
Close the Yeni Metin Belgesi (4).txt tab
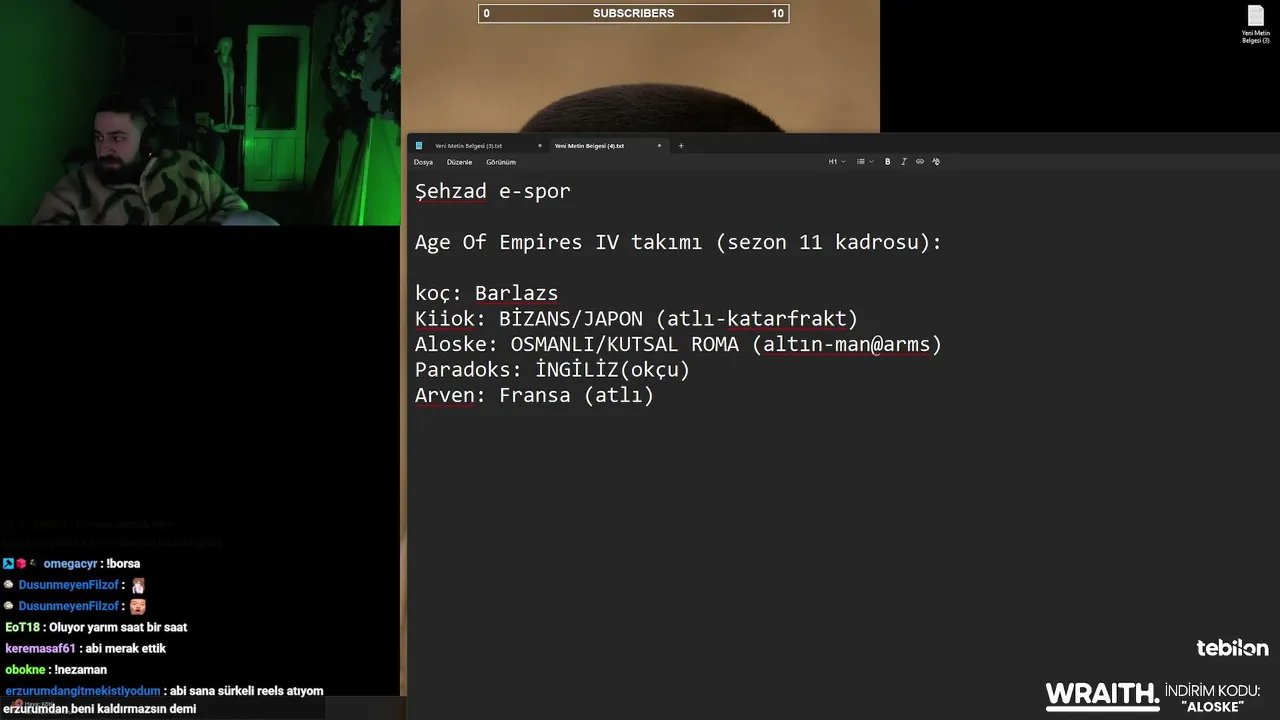click(x=659, y=146)
